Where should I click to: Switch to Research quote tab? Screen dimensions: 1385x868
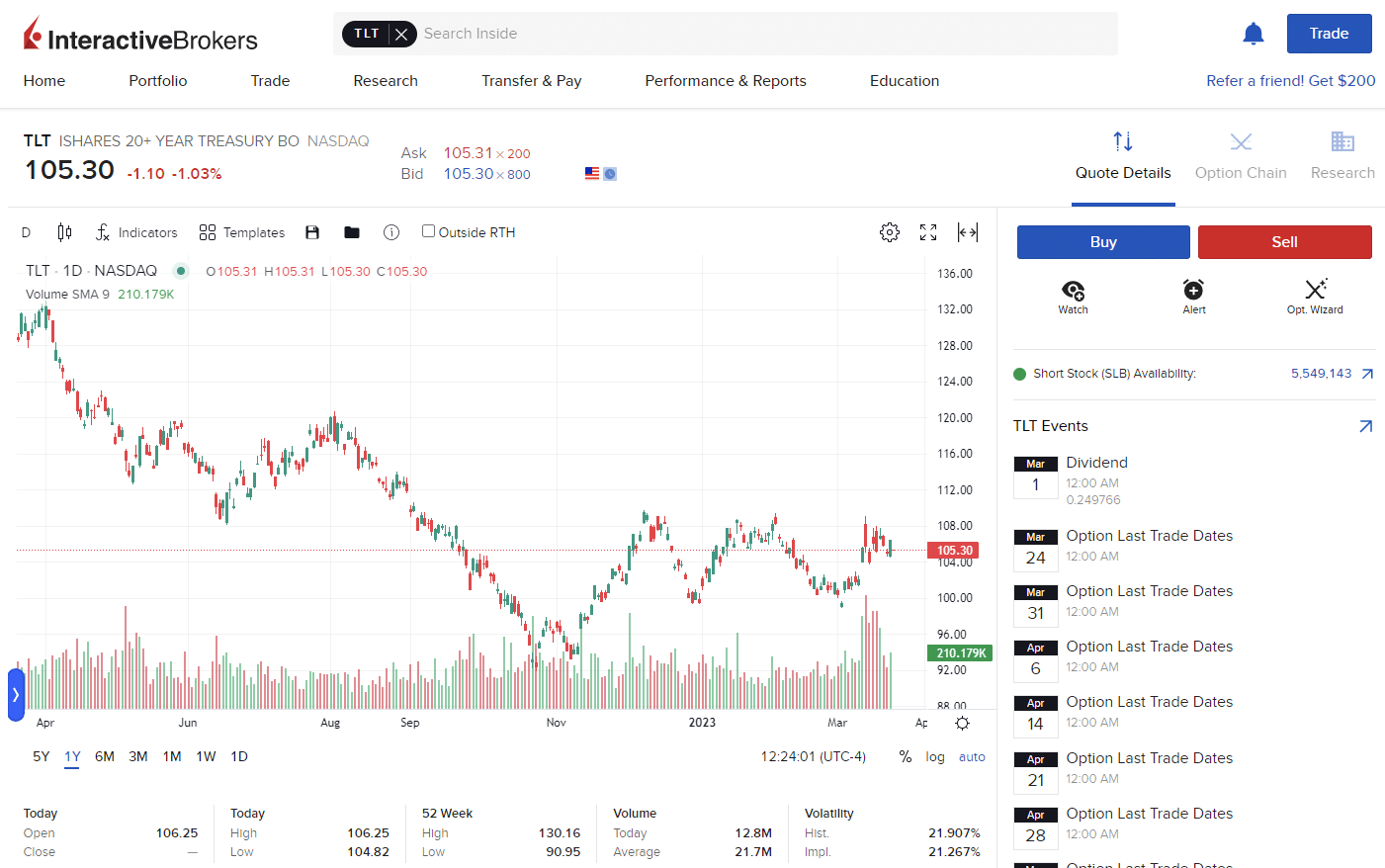tap(1342, 156)
